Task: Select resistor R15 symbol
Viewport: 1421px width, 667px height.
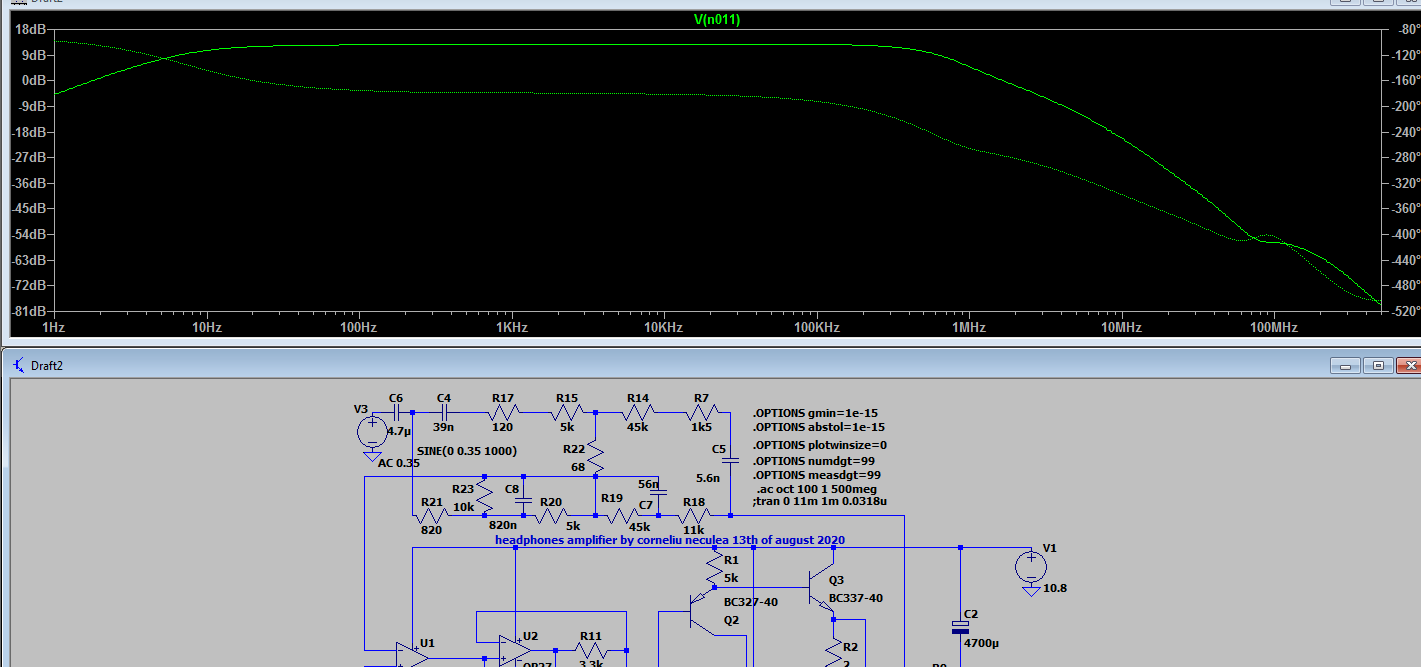Action: (567, 411)
